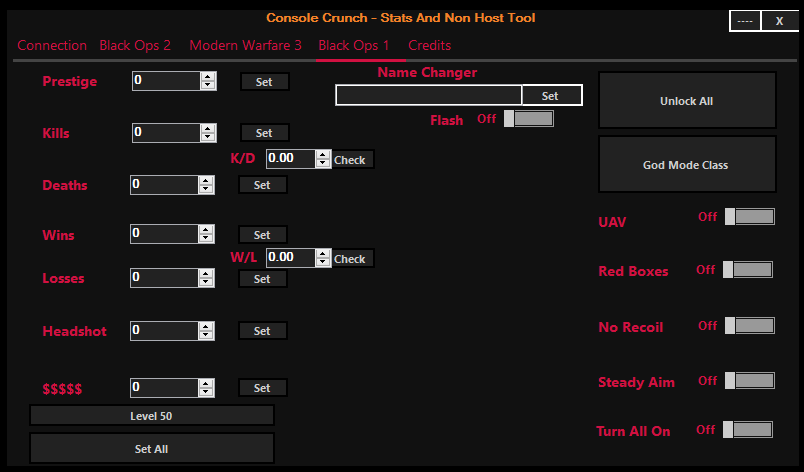Decrease the Prestige value with down arrow
This screenshot has width=804, height=472.
pyautogui.click(x=208, y=85)
